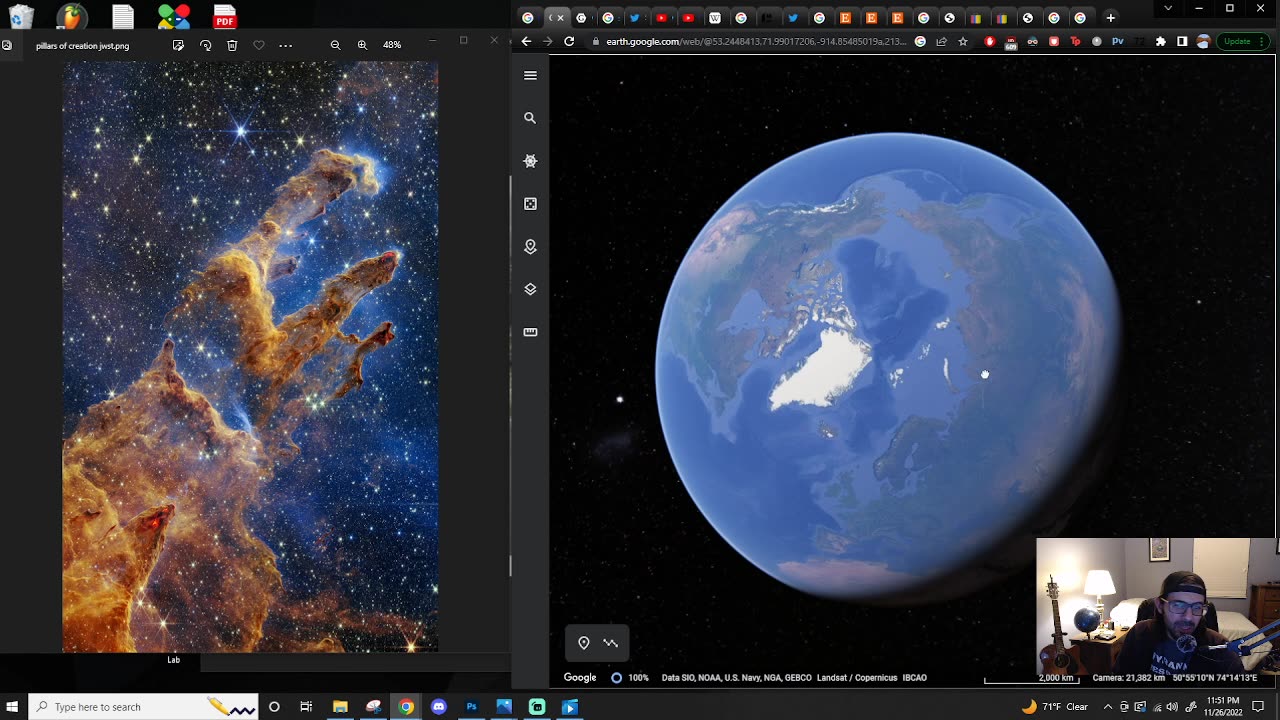Open Voyager ship's wheel icon
This screenshot has height=720, width=1280.
click(530, 161)
